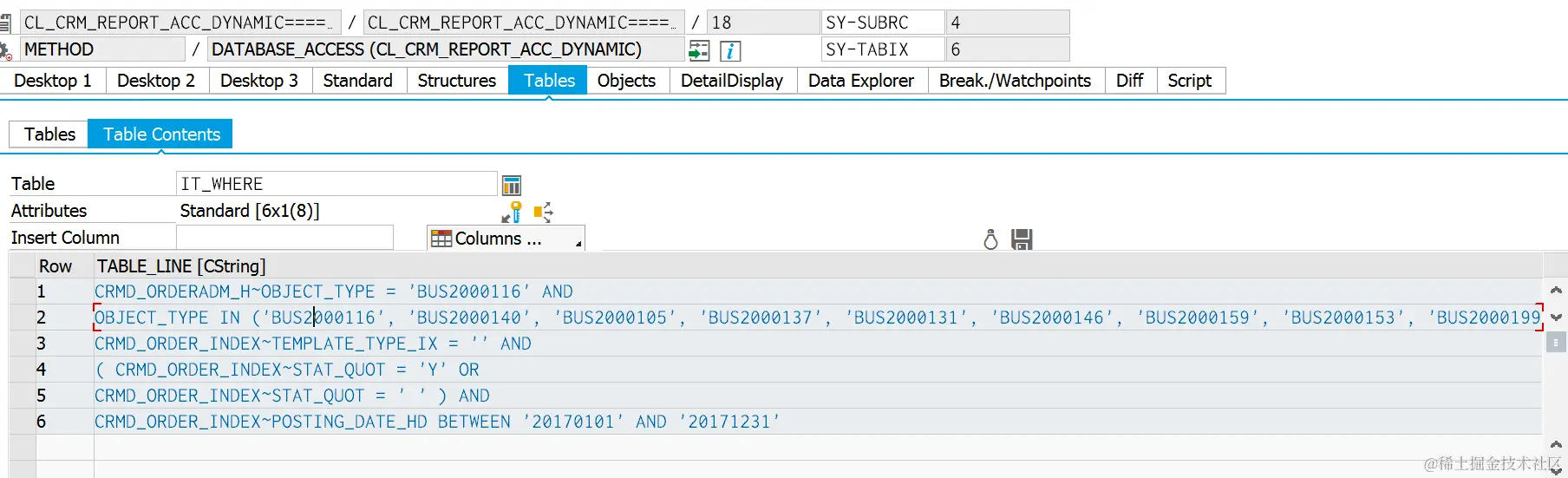Select the Table Contents sub-tab
The width and height of the screenshot is (1568, 478).
point(161,134)
